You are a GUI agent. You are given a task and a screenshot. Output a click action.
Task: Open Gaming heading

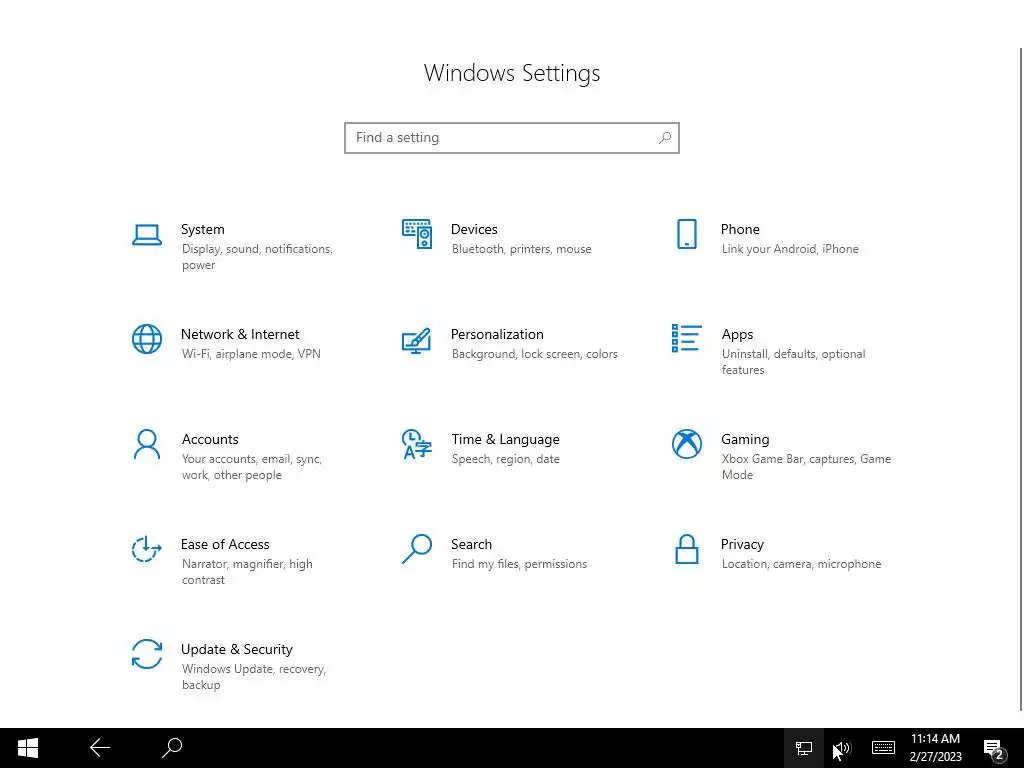745,440
